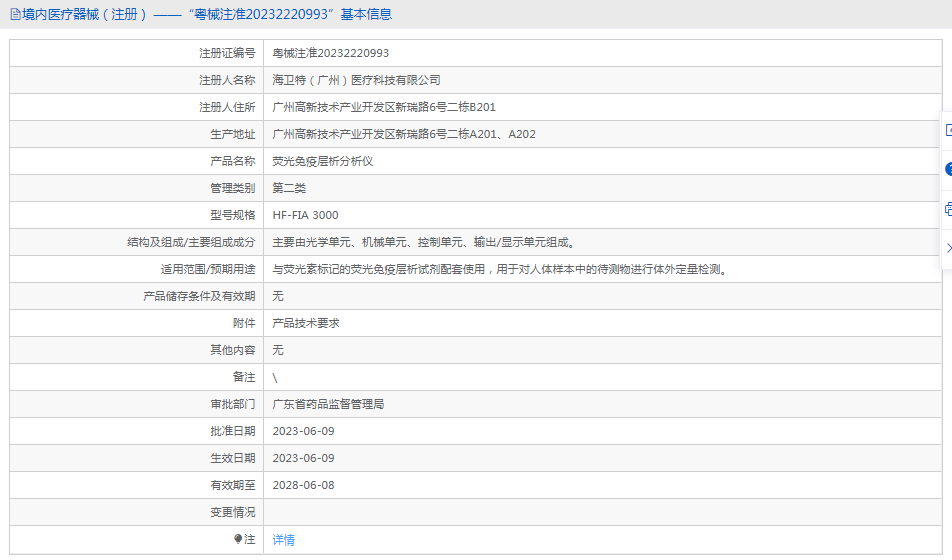Click the registrant address ending in 二栋B201
The height and width of the screenshot is (560, 952).
384,107
